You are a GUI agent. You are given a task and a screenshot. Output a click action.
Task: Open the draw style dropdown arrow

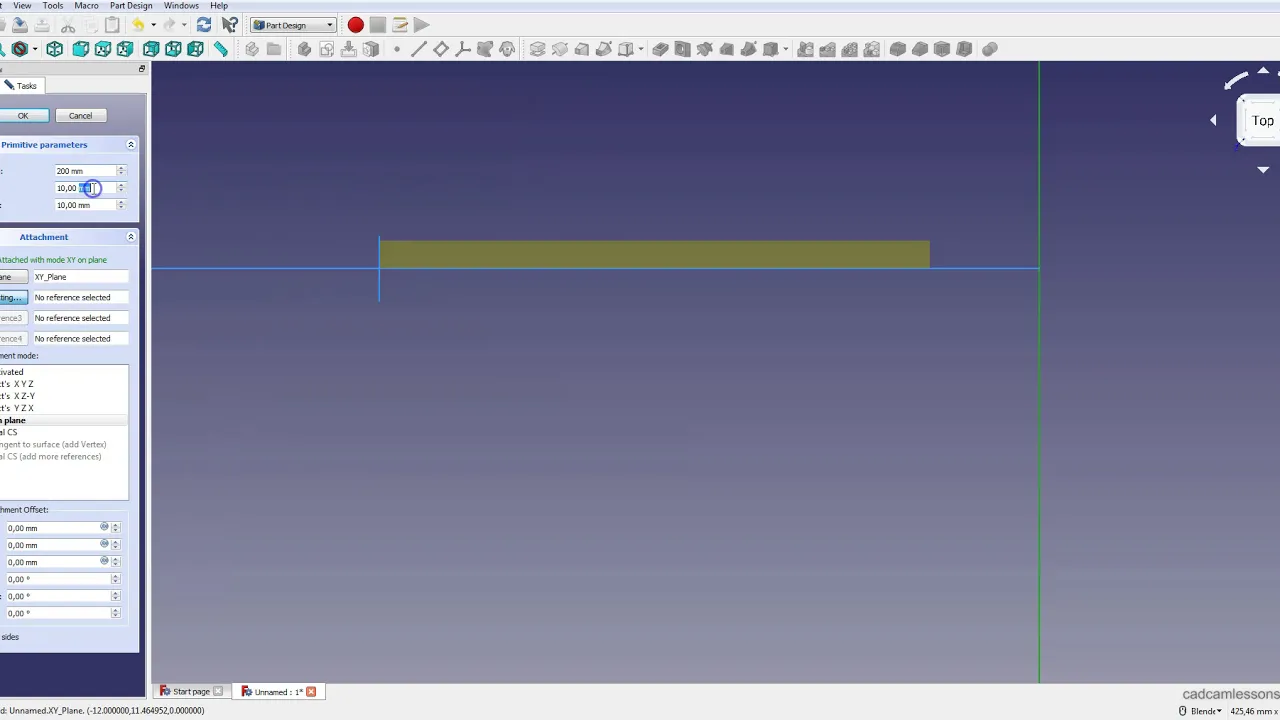pos(35,49)
